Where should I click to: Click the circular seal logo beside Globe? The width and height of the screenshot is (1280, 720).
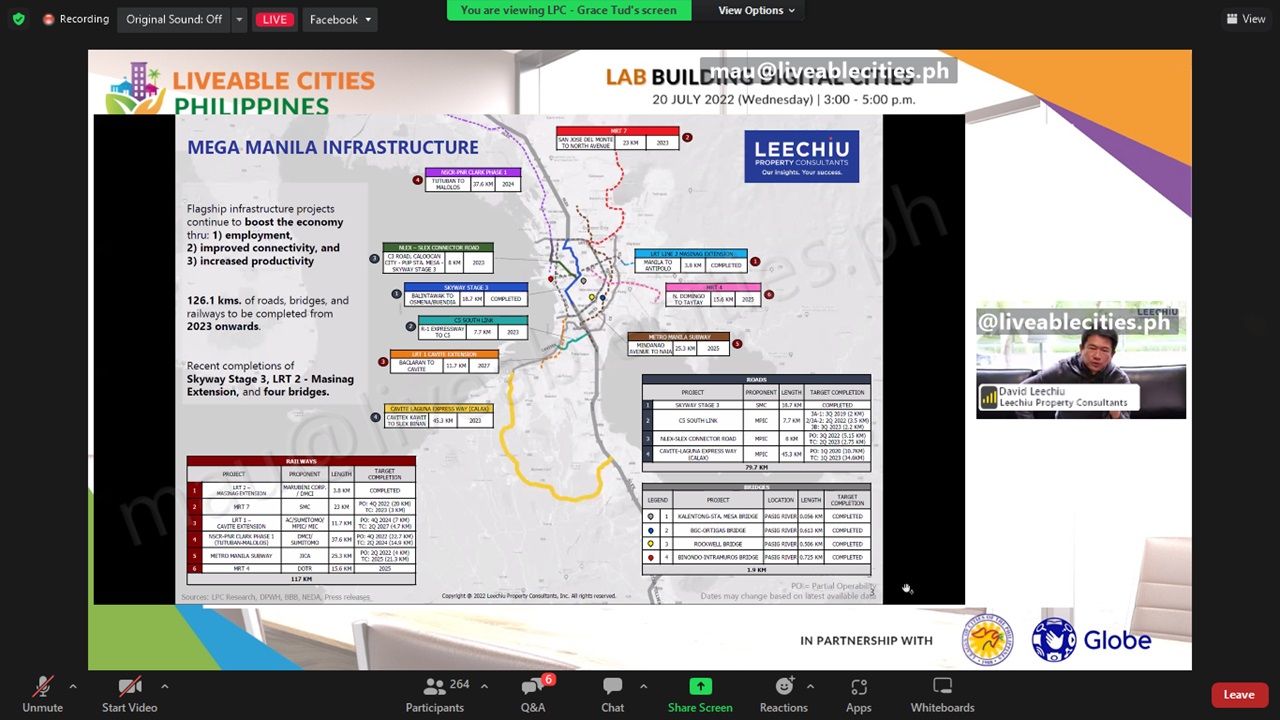[x=988, y=640]
